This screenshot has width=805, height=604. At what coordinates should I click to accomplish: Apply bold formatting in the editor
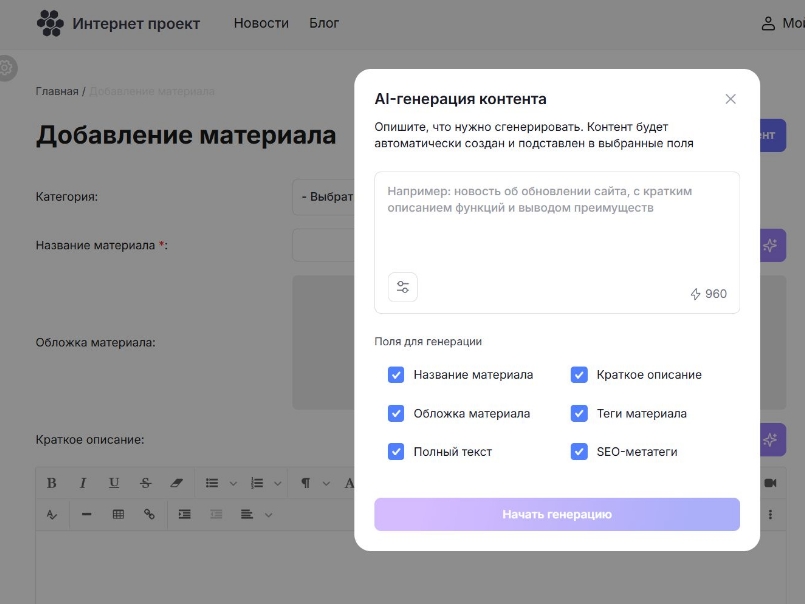click(51, 483)
